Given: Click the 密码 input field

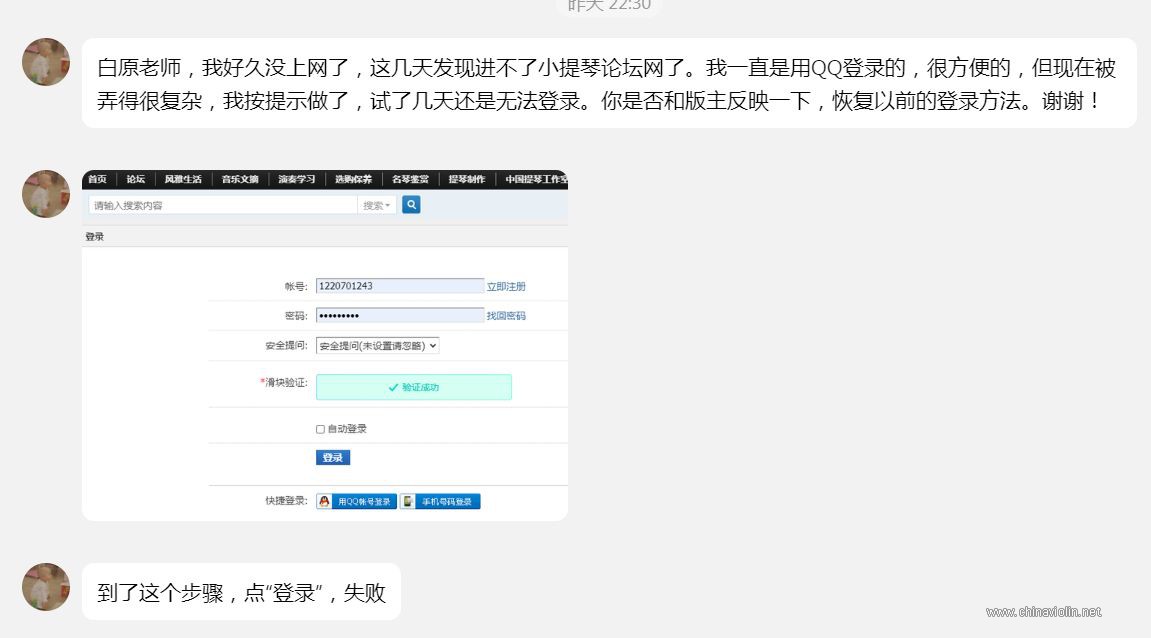Looking at the screenshot, I should pos(400,315).
